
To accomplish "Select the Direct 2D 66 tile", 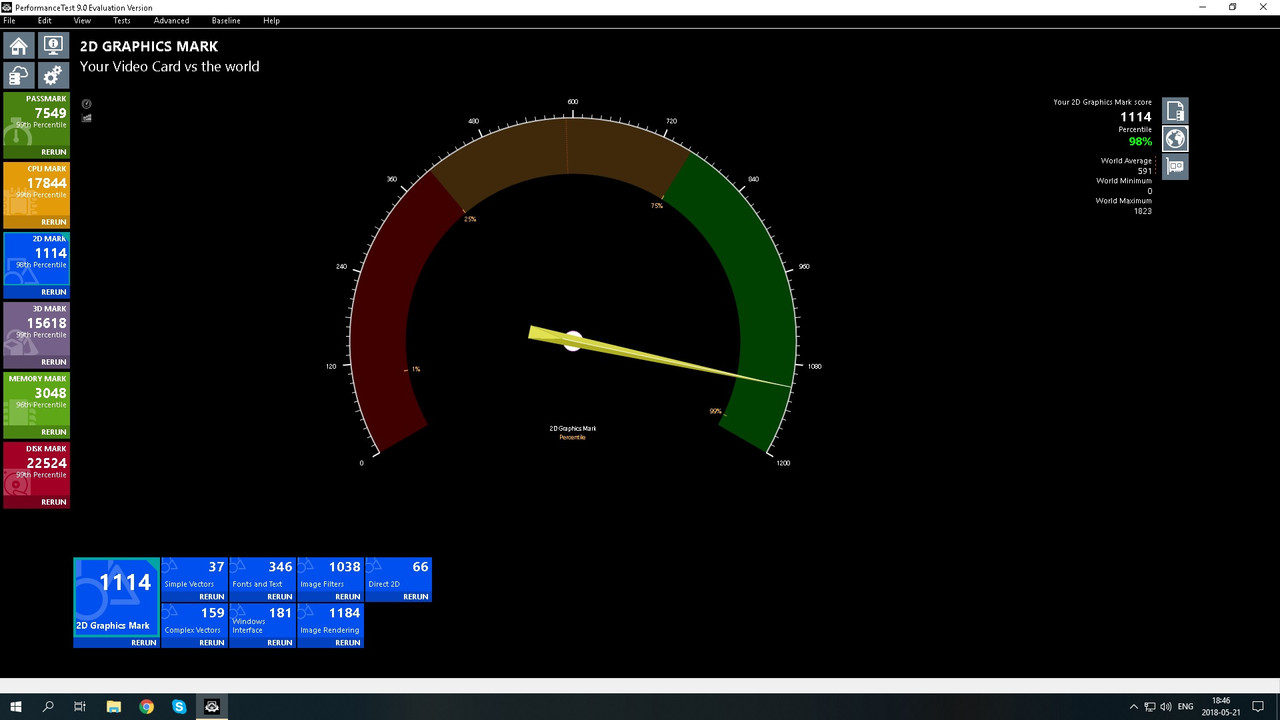I will 399,579.
